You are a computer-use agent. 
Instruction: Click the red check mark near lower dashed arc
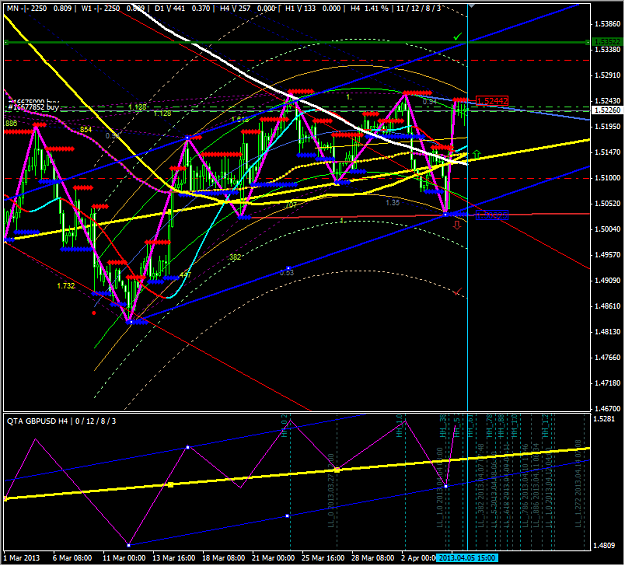458,291
